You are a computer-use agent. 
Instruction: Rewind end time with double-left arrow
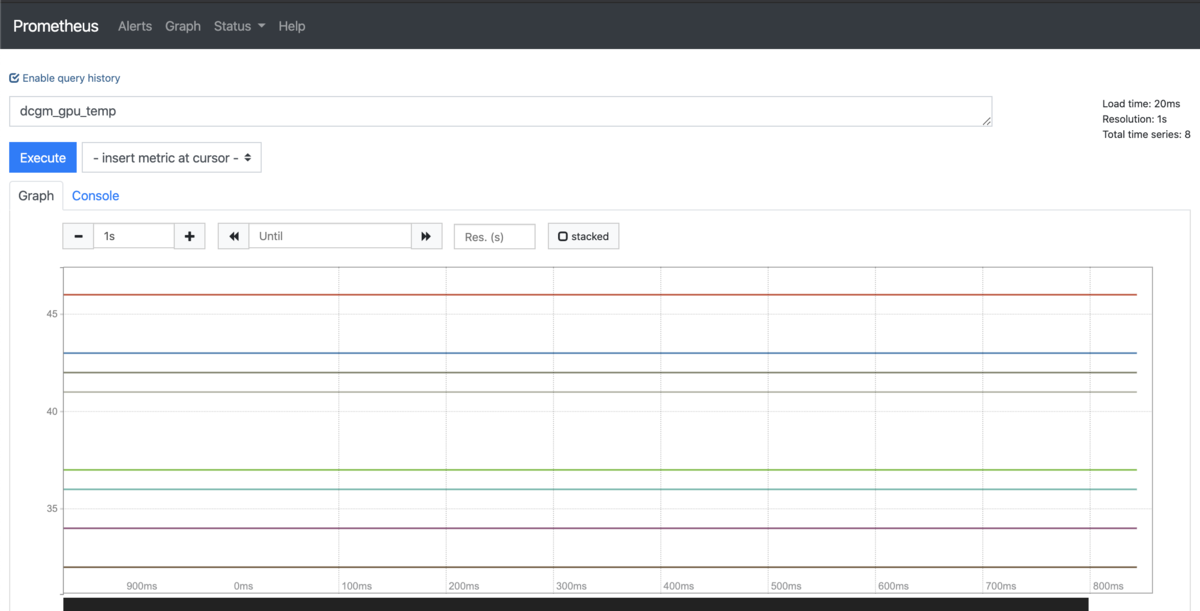pos(234,236)
